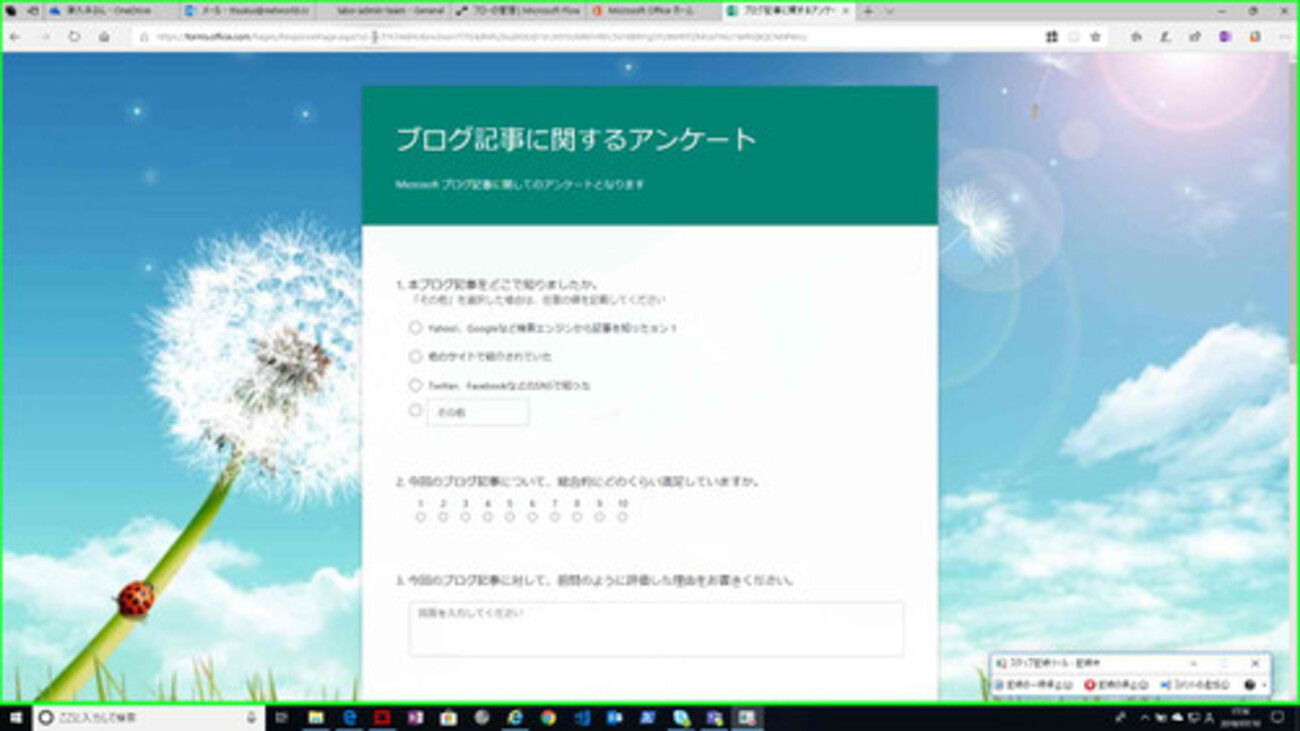1300x731 pixels.
Task: Refresh the survey page
Action: [74, 37]
